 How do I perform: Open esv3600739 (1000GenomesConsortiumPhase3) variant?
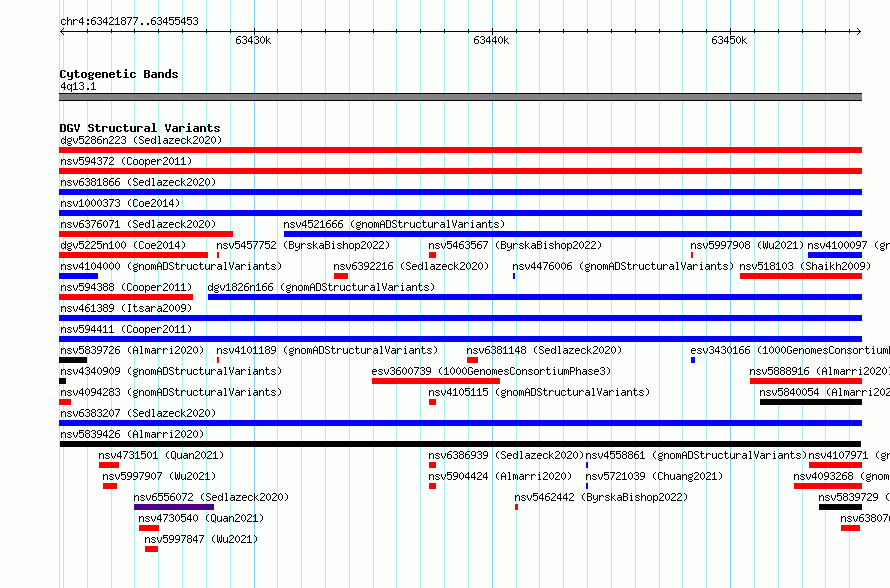(491, 371)
